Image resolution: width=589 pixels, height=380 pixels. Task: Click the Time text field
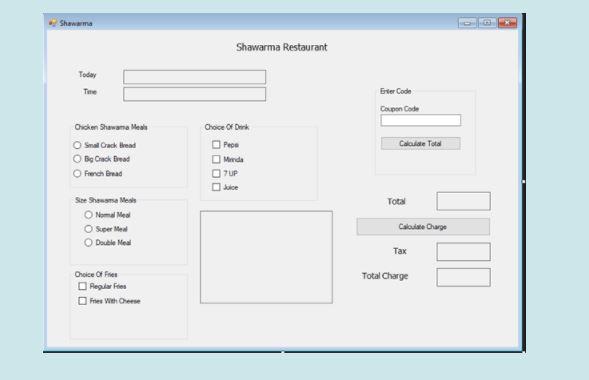195,94
